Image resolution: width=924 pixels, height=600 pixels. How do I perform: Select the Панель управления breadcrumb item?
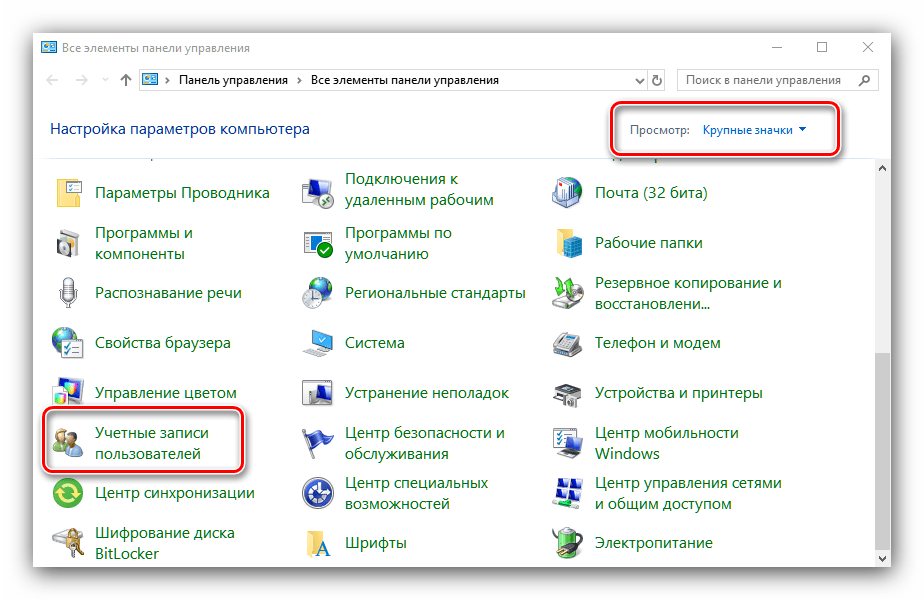click(233, 80)
